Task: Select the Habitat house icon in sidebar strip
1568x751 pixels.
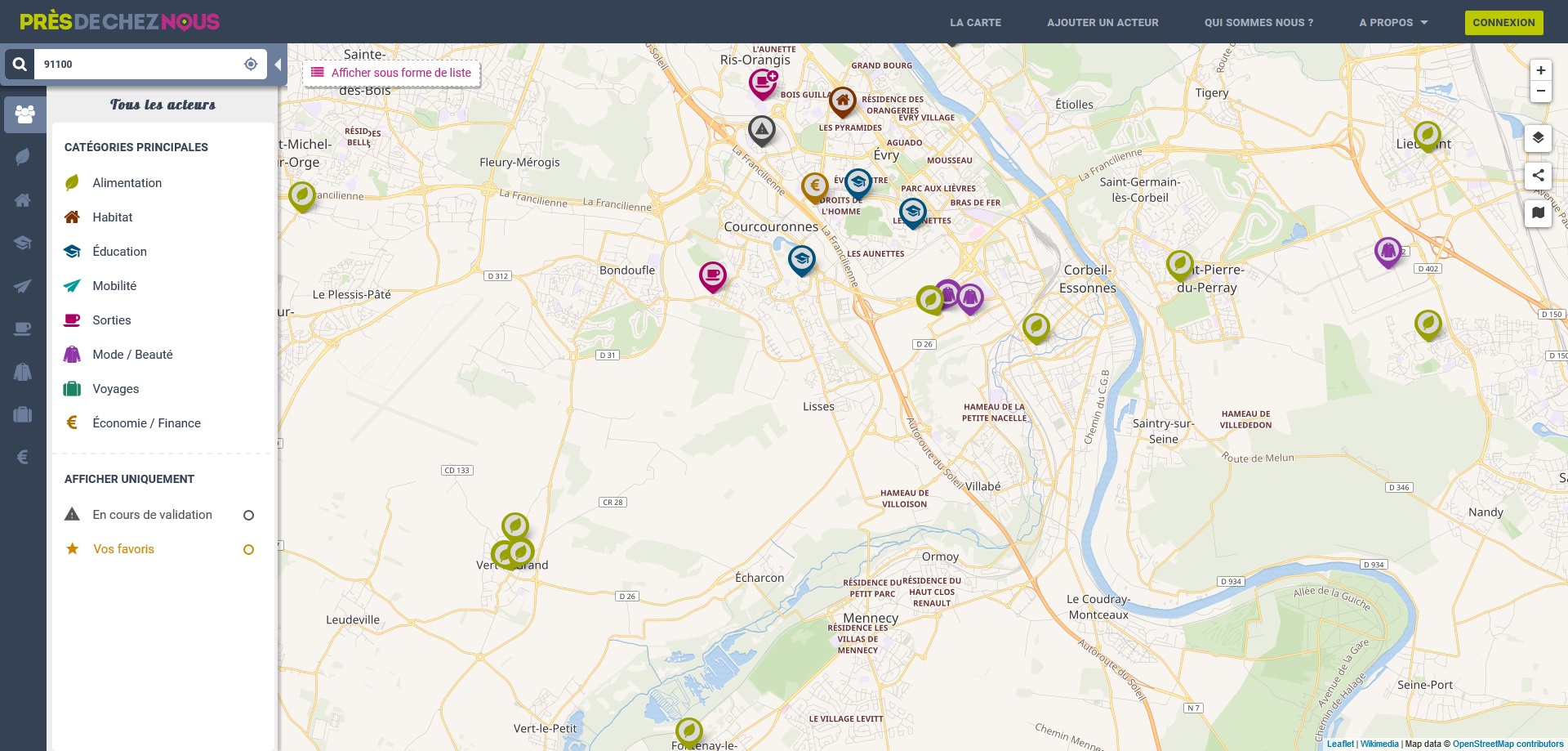Action: point(23,200)
